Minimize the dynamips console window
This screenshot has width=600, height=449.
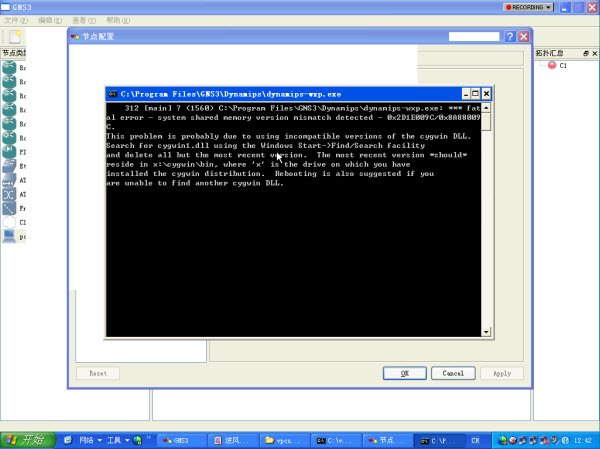(x=466, y=94)
